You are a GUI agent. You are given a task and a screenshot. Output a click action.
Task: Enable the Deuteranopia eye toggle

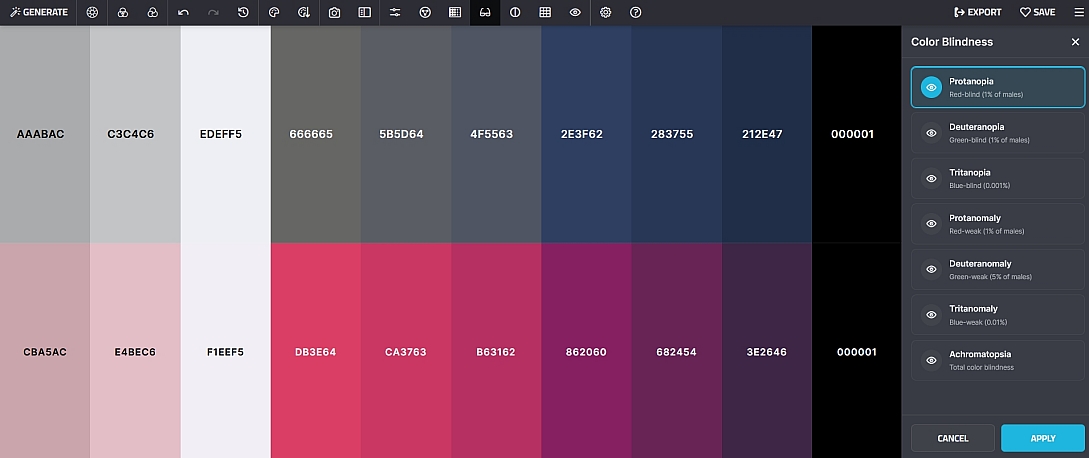[x=931, y=133]
